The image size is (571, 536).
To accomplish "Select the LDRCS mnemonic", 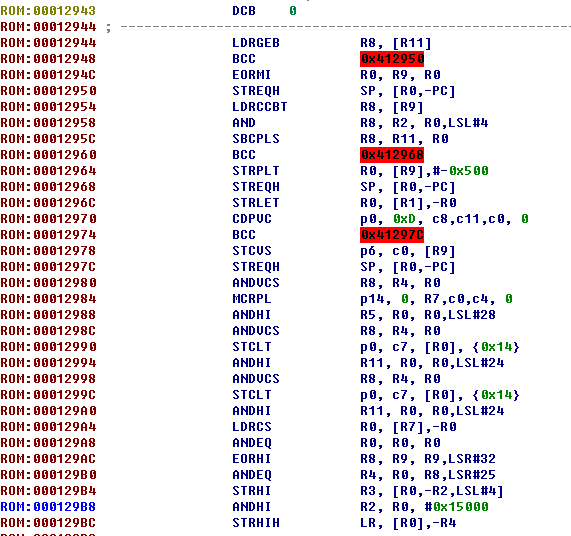I will coord(252,427).
